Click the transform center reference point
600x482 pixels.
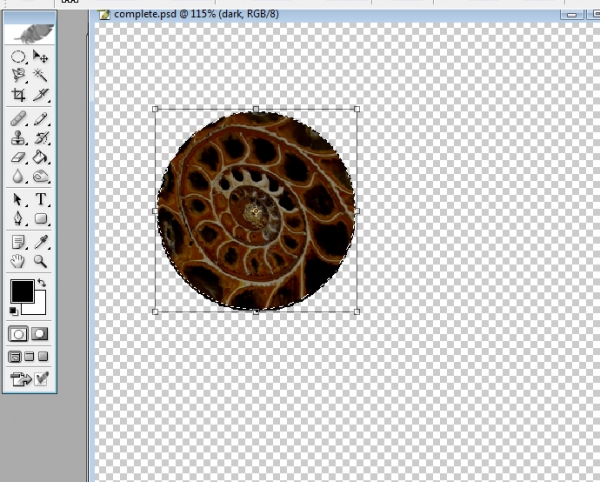tap(256, 211)
